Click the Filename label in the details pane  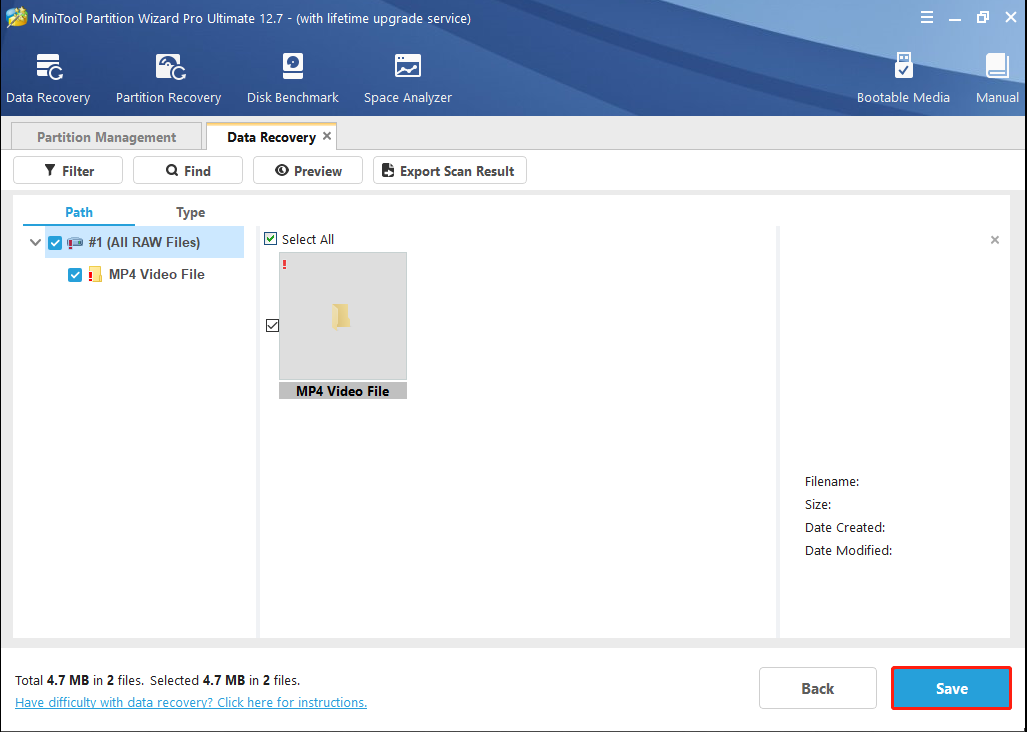click(x=832, y=481)
